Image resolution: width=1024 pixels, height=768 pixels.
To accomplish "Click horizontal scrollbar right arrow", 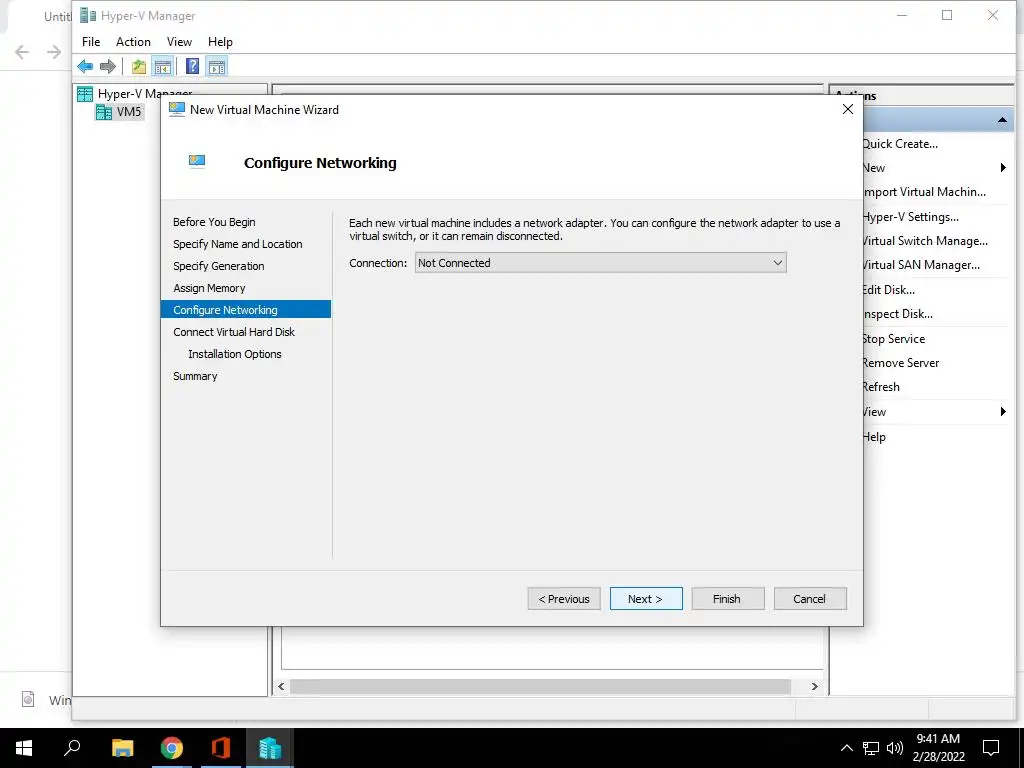I will [x=814, y=686].
